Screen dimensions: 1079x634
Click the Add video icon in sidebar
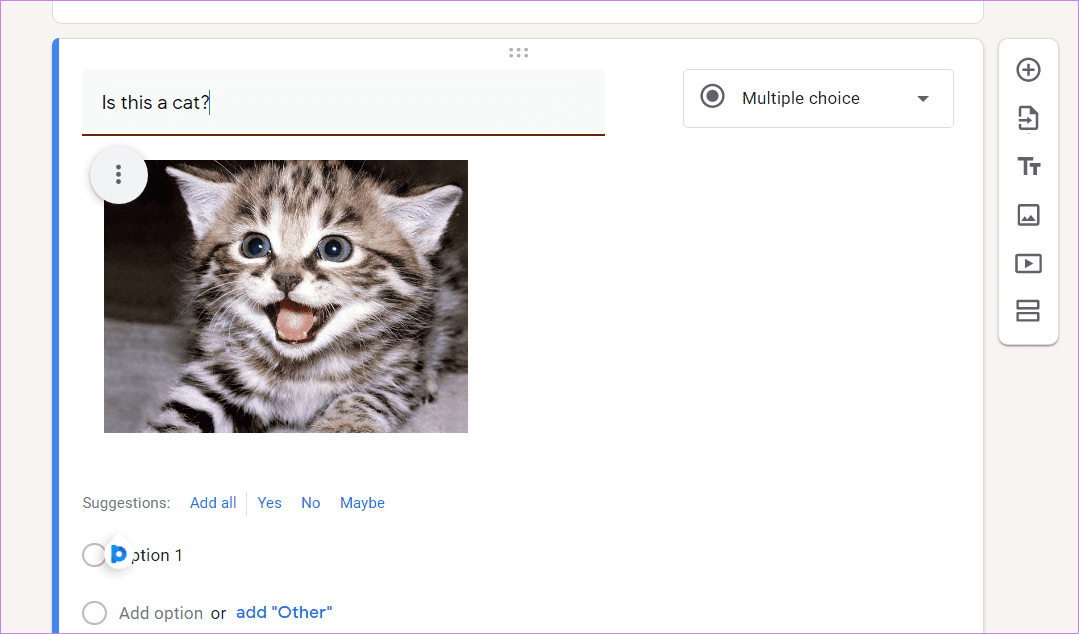pyautogui.click(x=1028, y=263)
